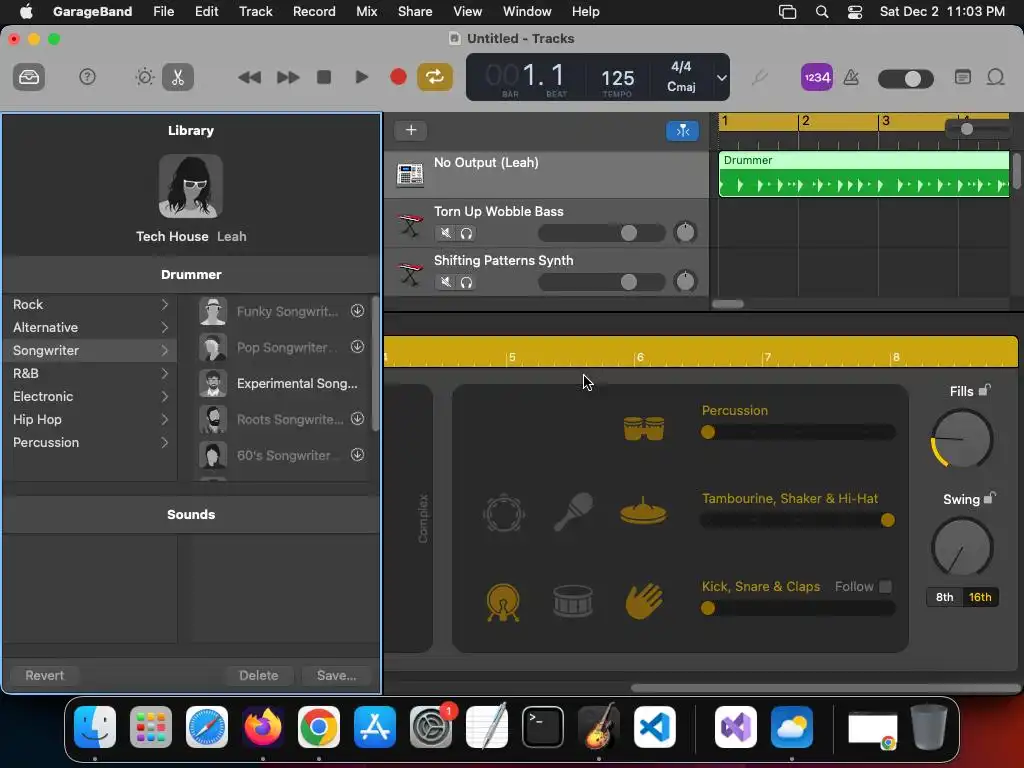Adjust the Percussion variation slider
1024x768 pixels.
click(x=797, y=432)
